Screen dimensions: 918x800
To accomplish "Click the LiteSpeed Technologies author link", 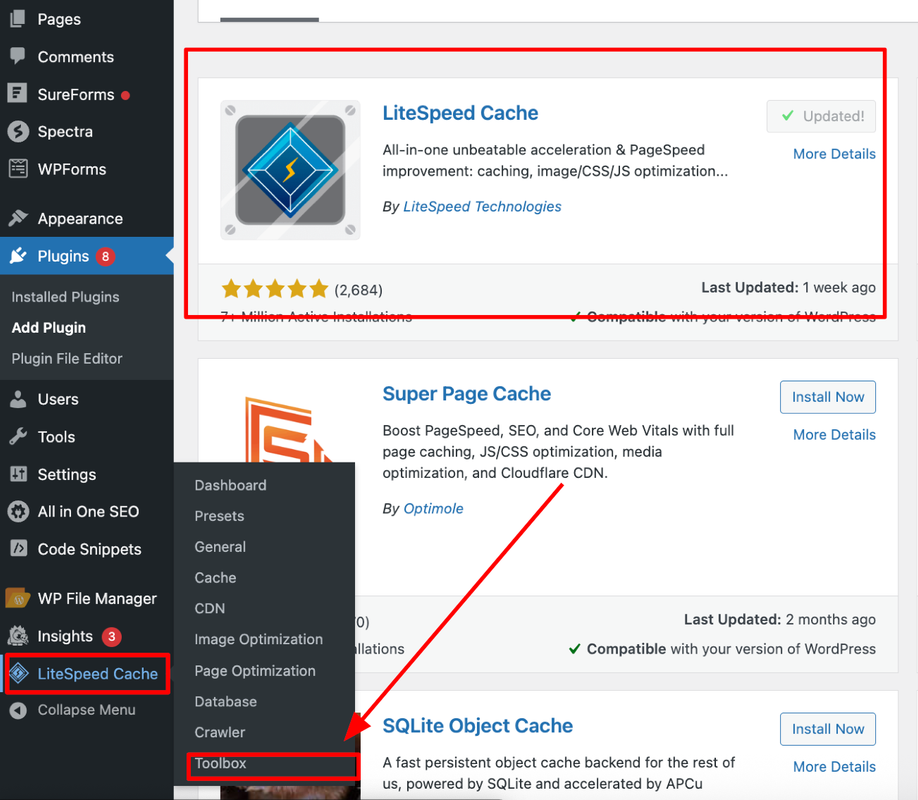I will tap(482, 206).
